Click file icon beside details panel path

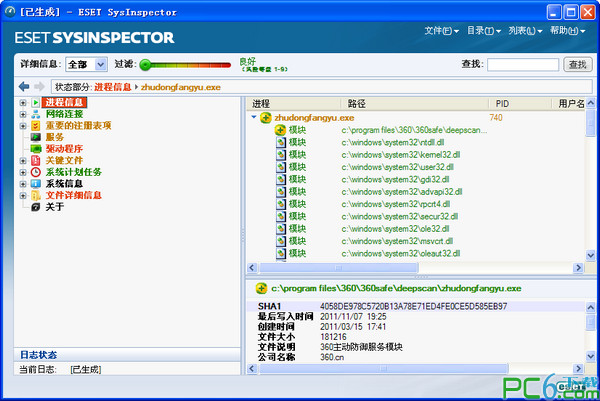click(261, 288)
